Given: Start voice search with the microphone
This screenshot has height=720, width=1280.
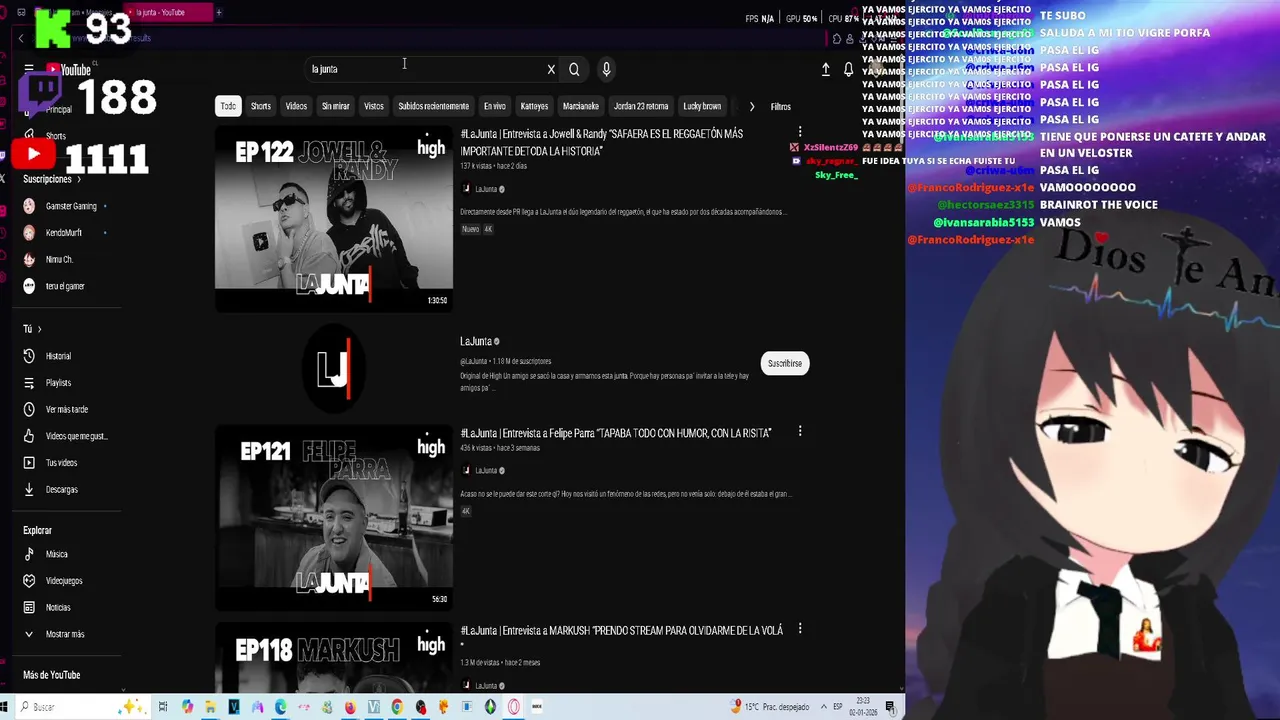Looking at the screenshot, I should [x=606, y=69].
